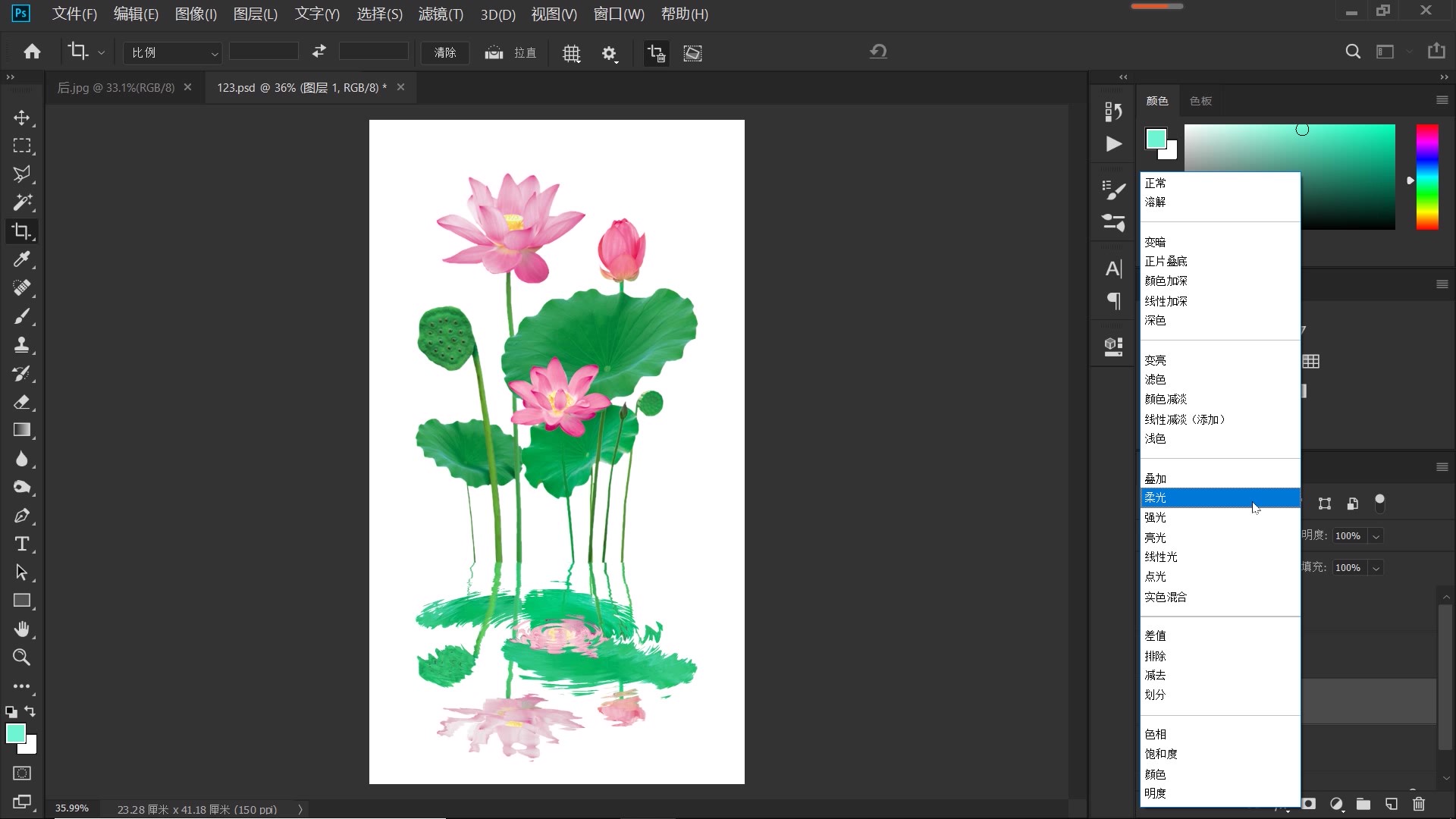
Task: Click the 清除 button
Action: tap(445, 53)
